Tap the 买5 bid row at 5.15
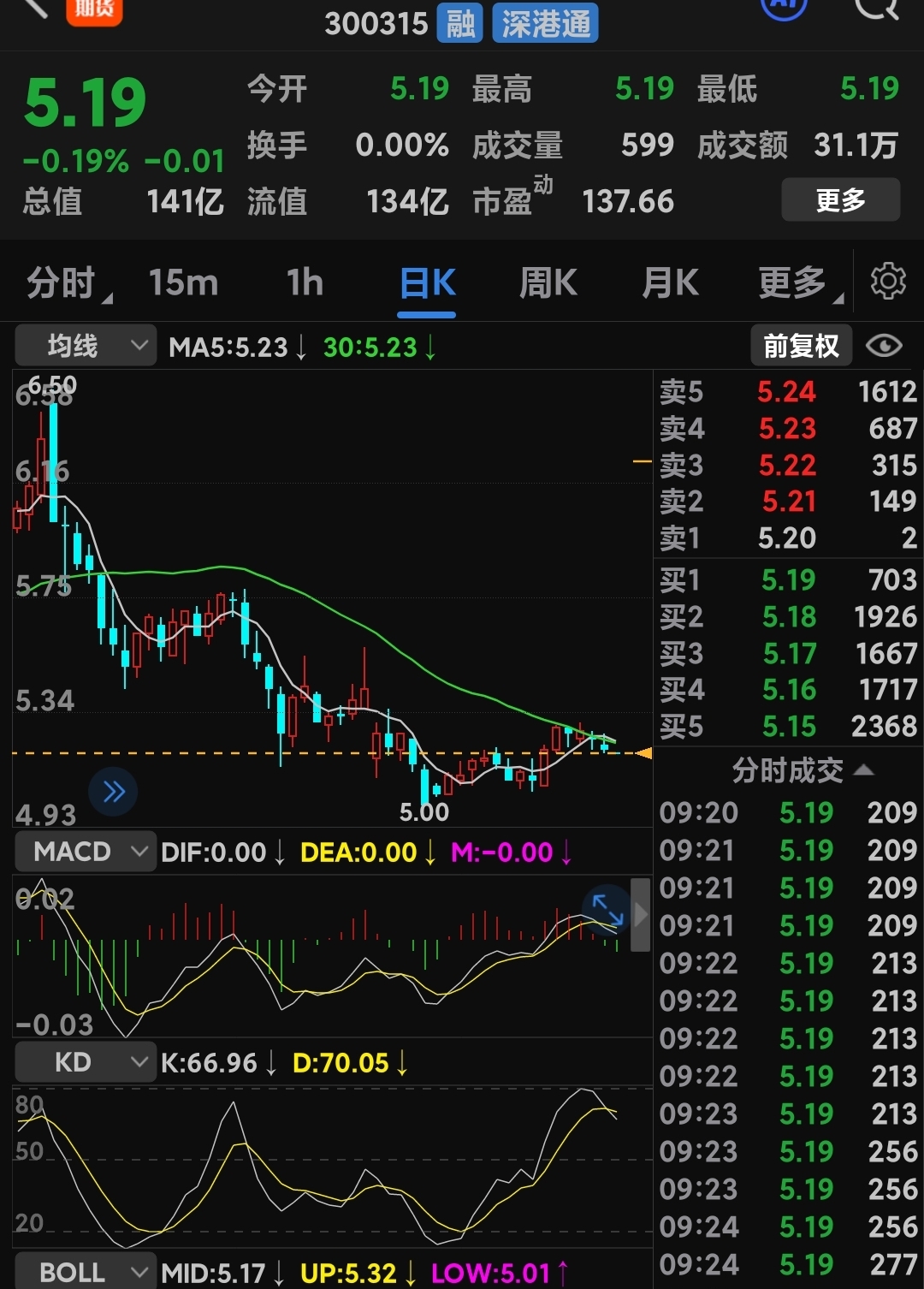 point(788,726)
